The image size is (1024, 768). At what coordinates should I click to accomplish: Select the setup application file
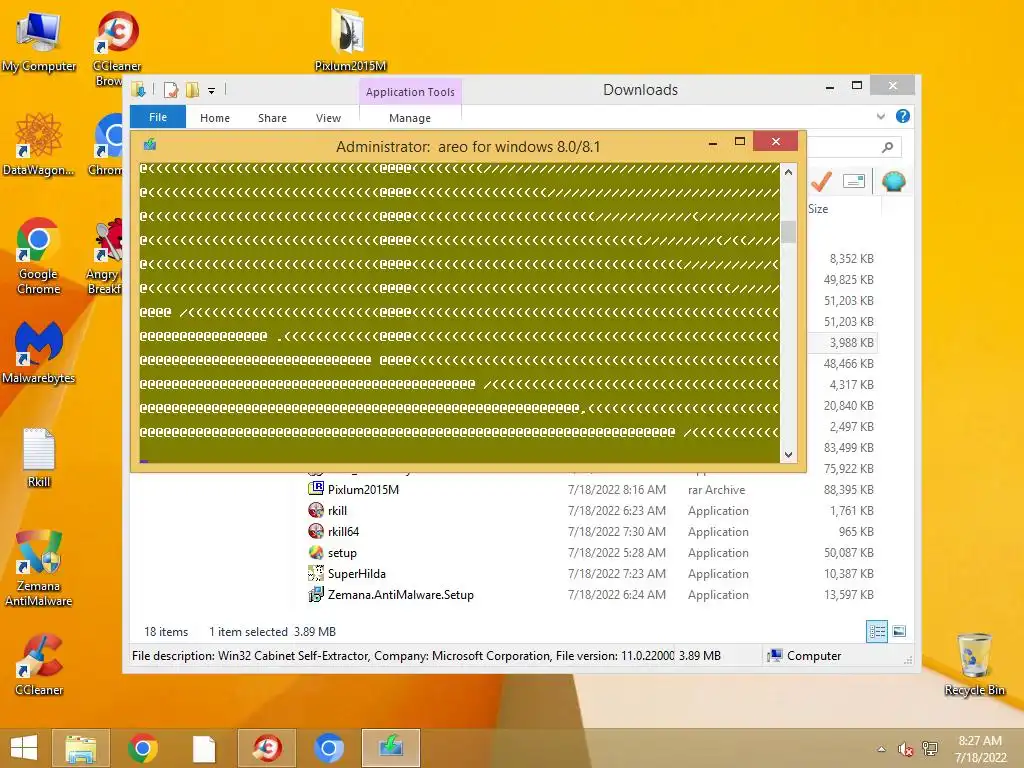342,552
